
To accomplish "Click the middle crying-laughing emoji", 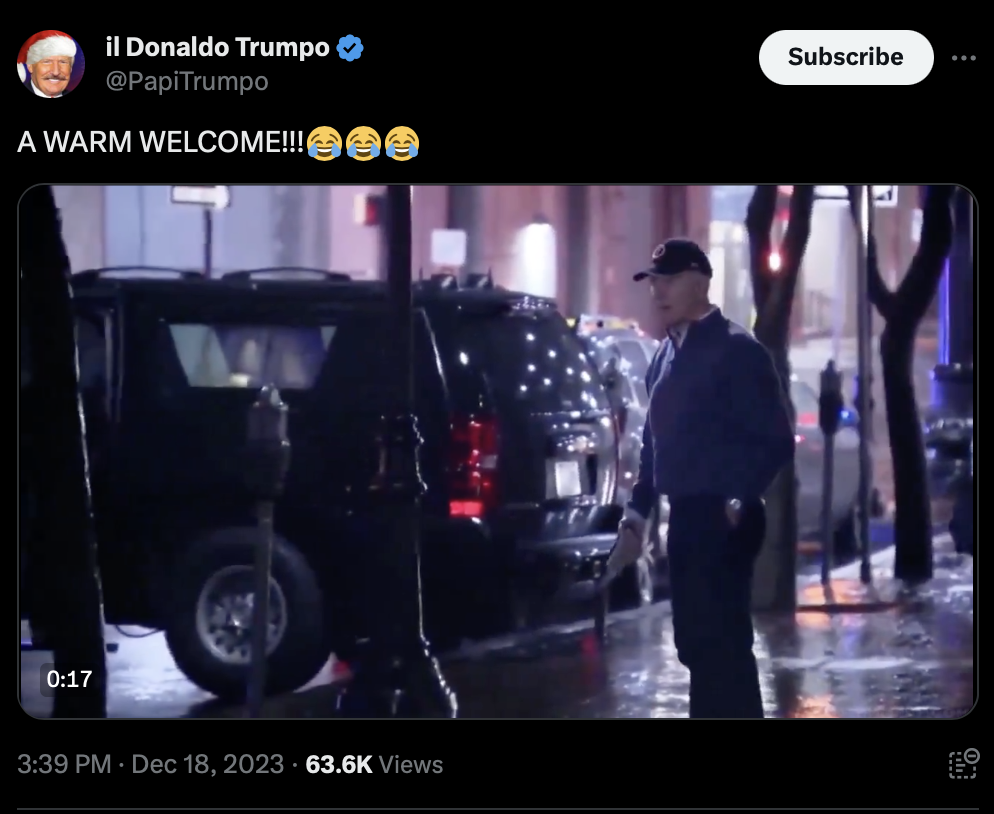I will click(x=363, y=143).
